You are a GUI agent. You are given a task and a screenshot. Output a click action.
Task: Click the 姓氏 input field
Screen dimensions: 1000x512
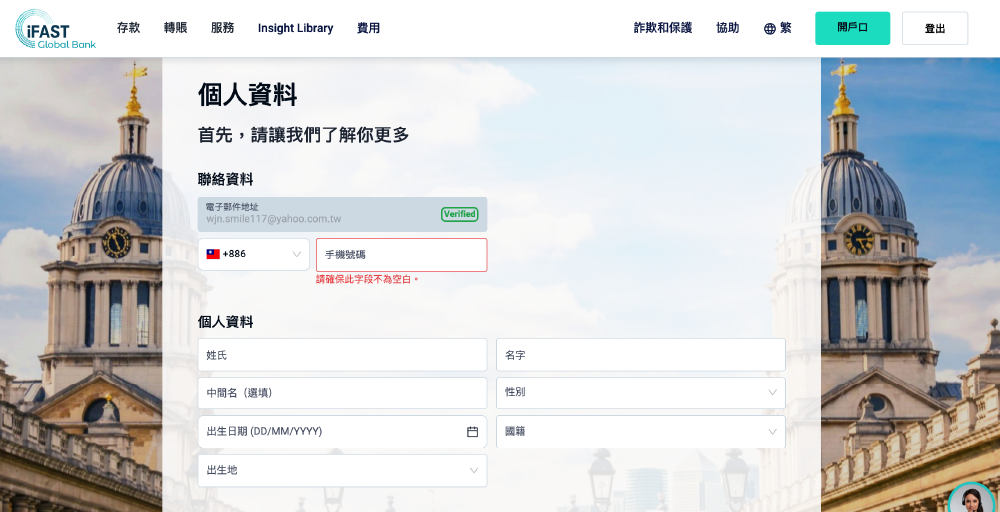[342, 355]
